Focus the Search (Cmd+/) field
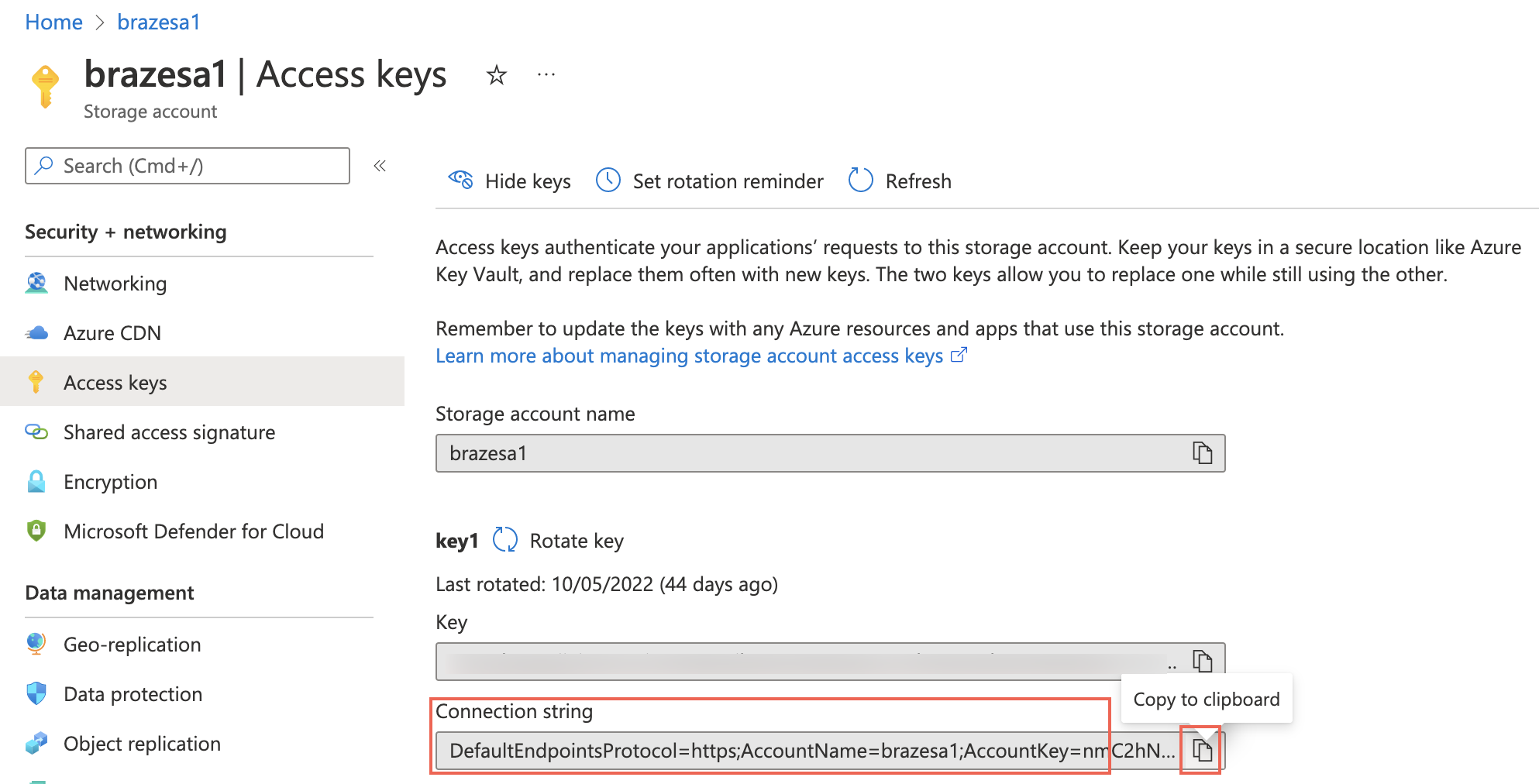Viewport: 1539px width, 784px height. click(x=188, y=166)
